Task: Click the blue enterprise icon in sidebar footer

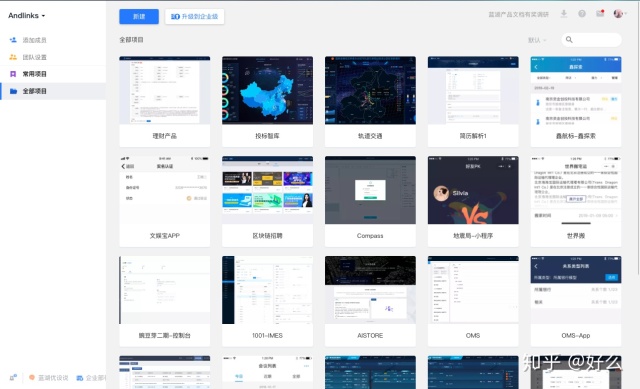Action: click(x=80, y=378)
